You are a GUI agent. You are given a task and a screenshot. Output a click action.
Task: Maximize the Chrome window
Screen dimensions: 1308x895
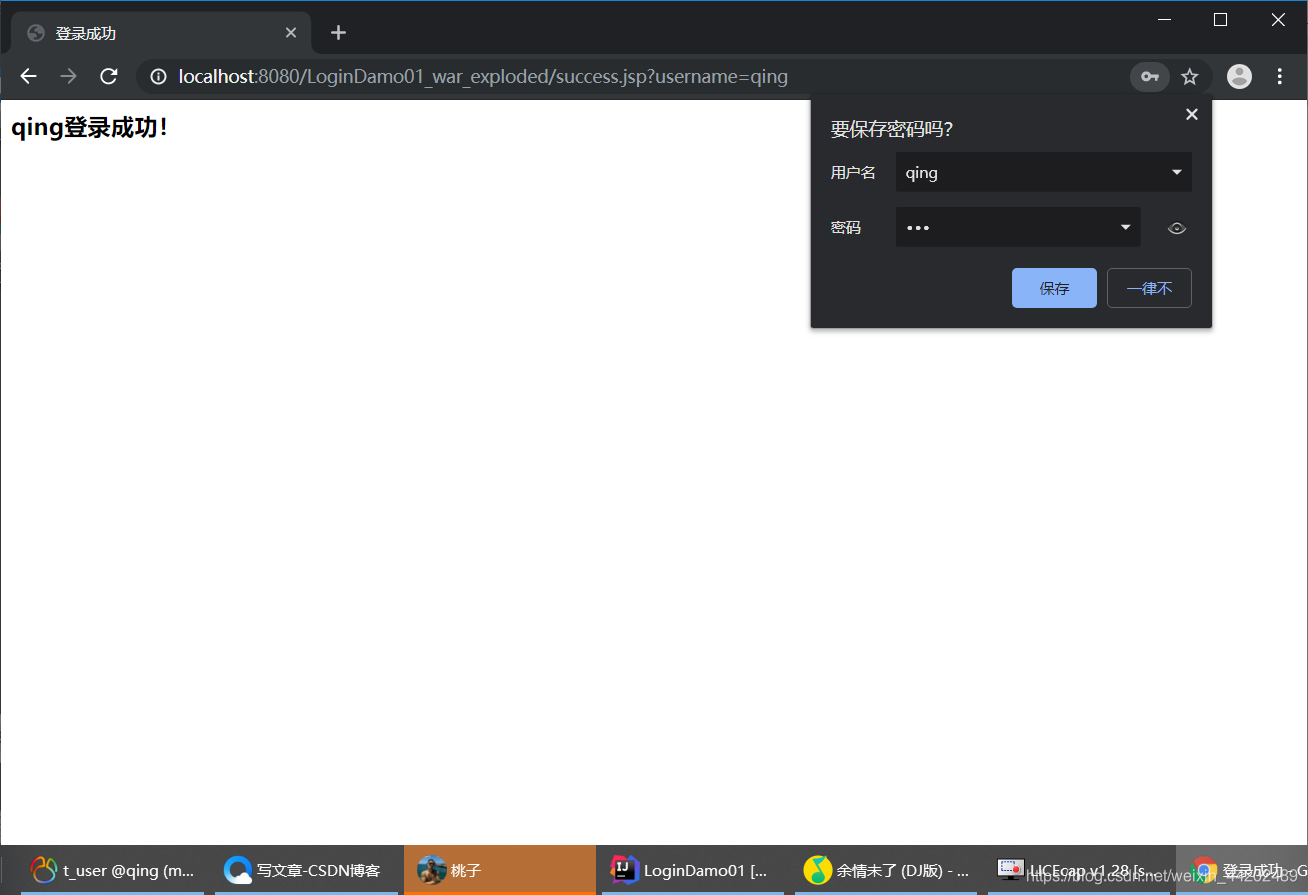coord(1220,19)
